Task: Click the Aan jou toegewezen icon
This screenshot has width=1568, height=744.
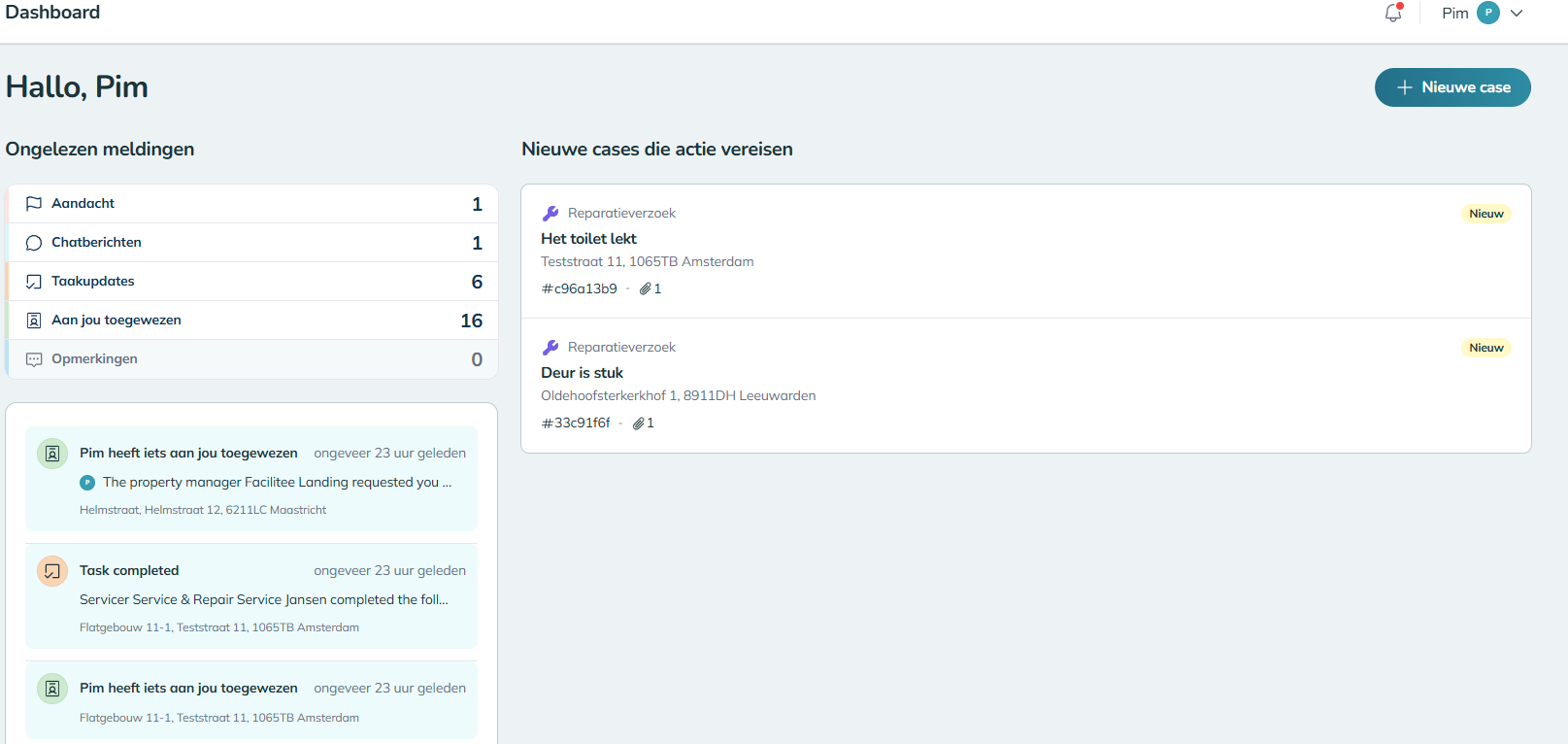Action: 34,321
